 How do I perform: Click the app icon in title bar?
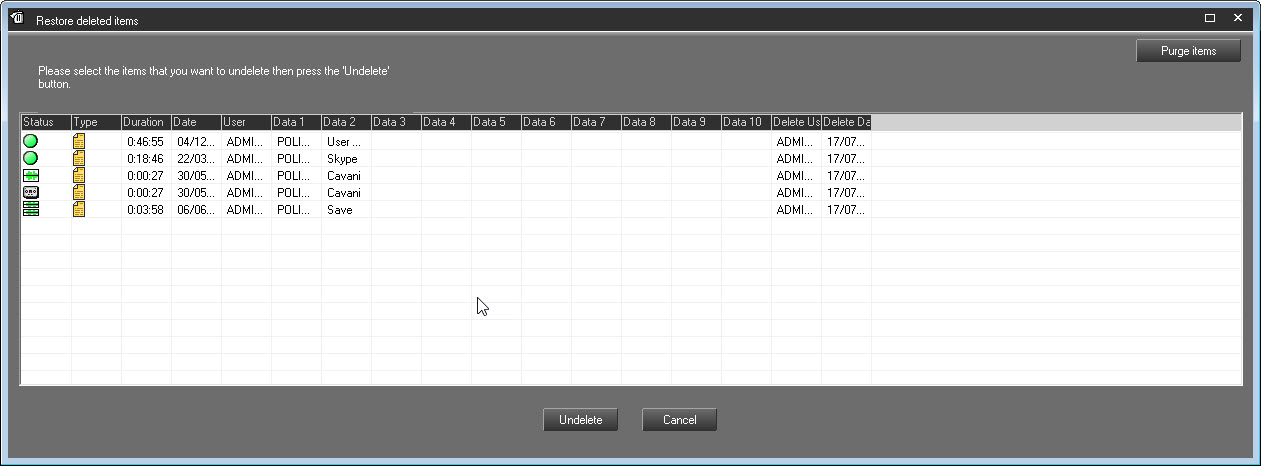click(17, 19)
